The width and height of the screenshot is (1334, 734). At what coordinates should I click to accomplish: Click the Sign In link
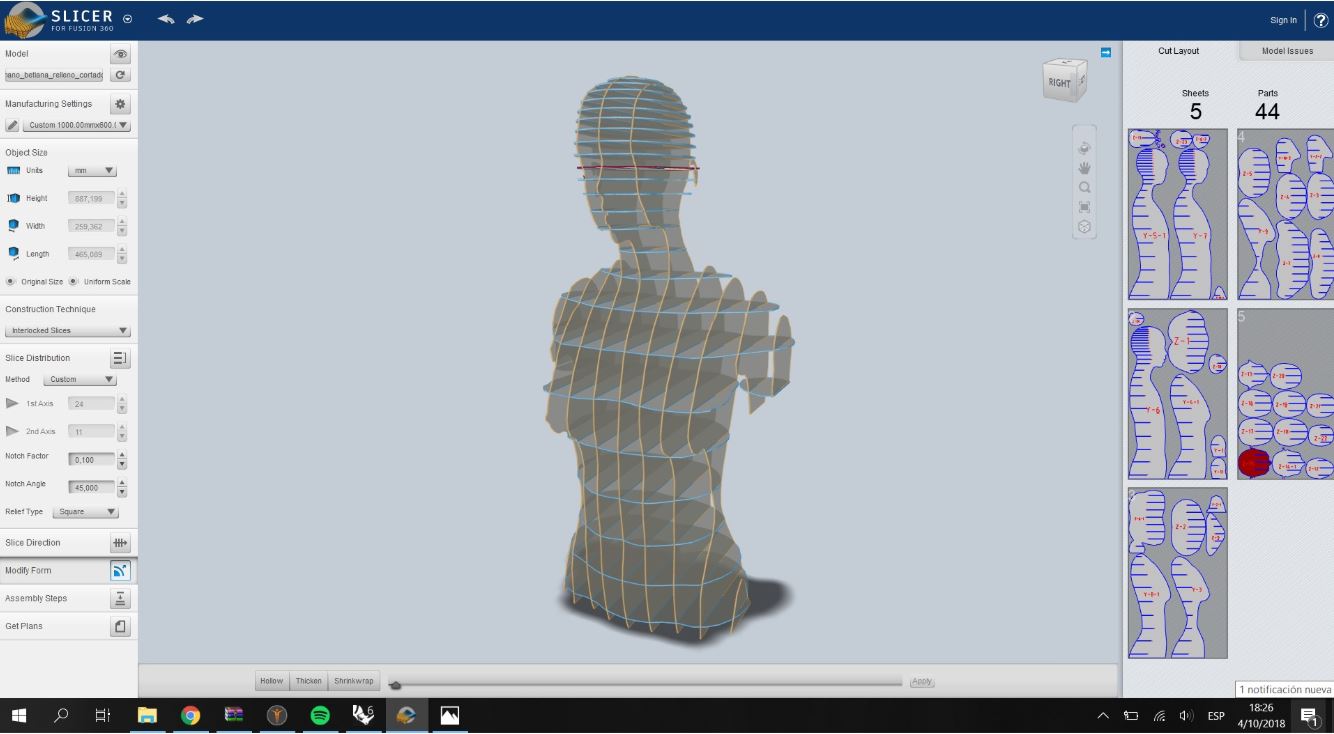tap(1283, 20)
